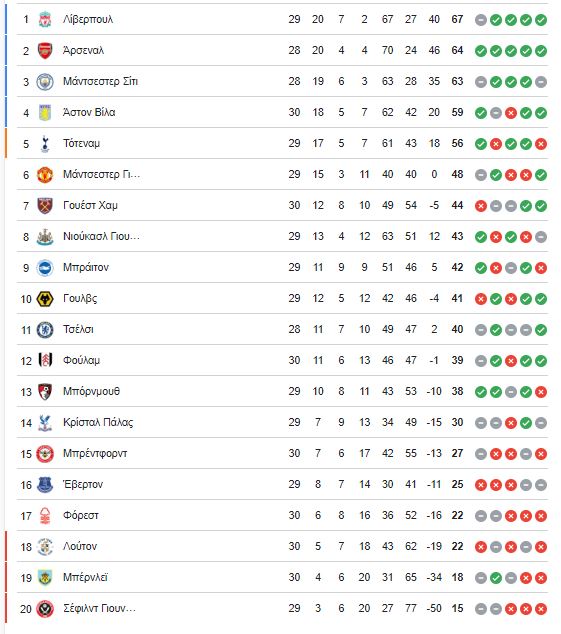The width and height of the screenshot is (561, 634).
Task: Click the Everton club crest icon
Action: point(45,484)
